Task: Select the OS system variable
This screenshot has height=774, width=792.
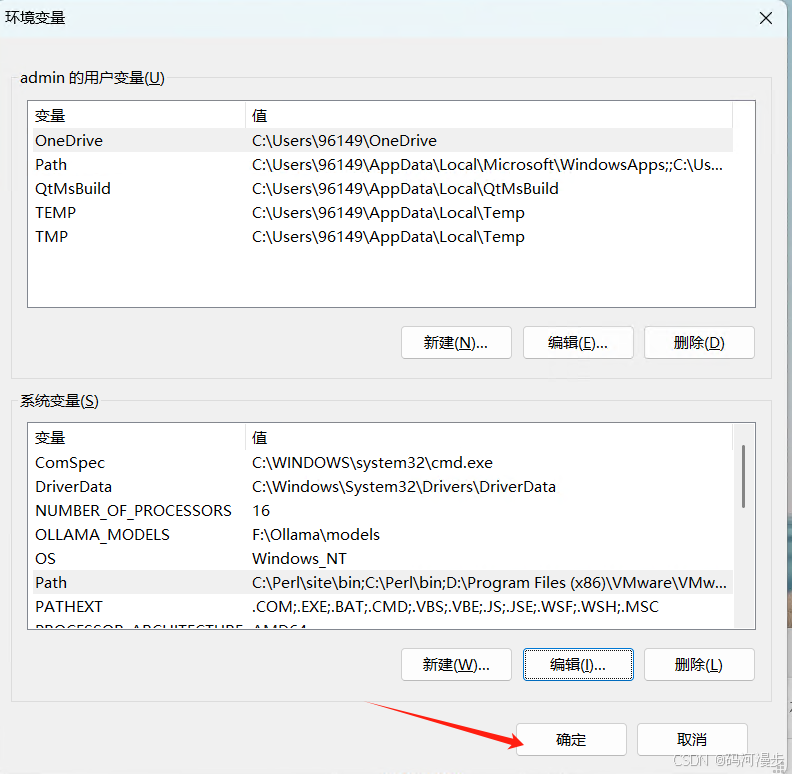Action: click(383, 558)
